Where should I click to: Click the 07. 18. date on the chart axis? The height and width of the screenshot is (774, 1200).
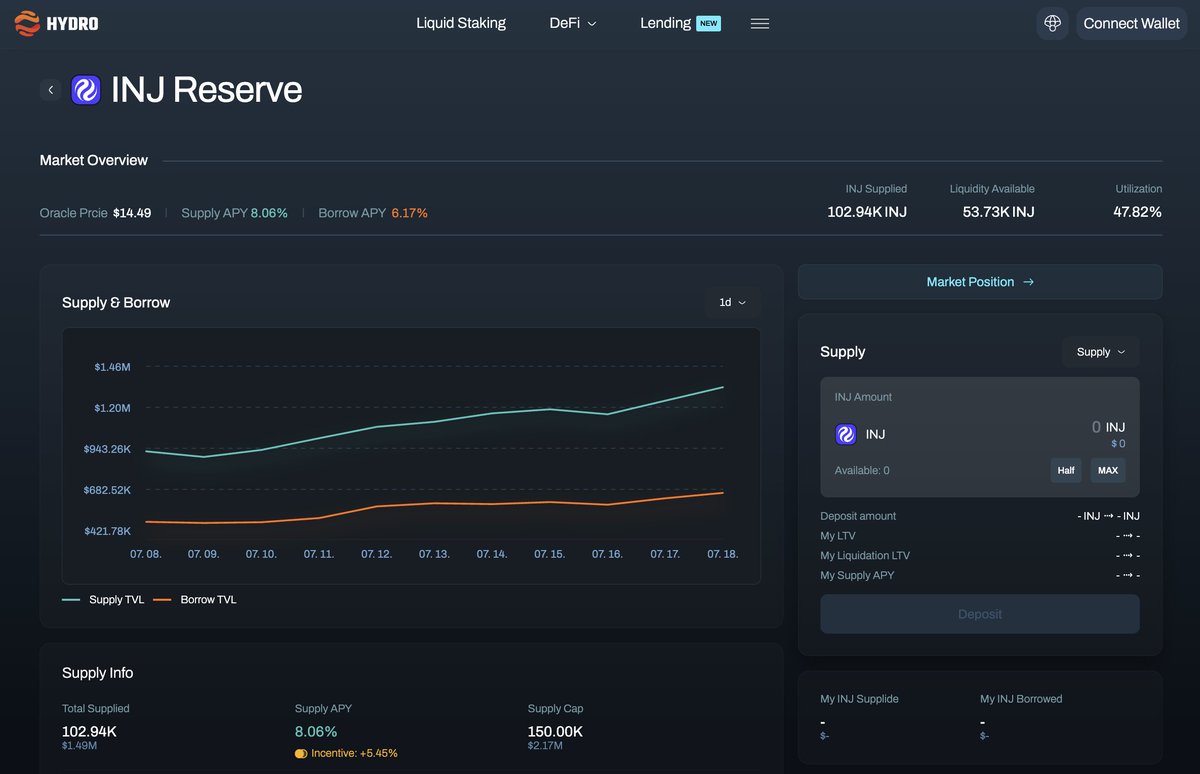pyautogui.click(x=723, y=554)
